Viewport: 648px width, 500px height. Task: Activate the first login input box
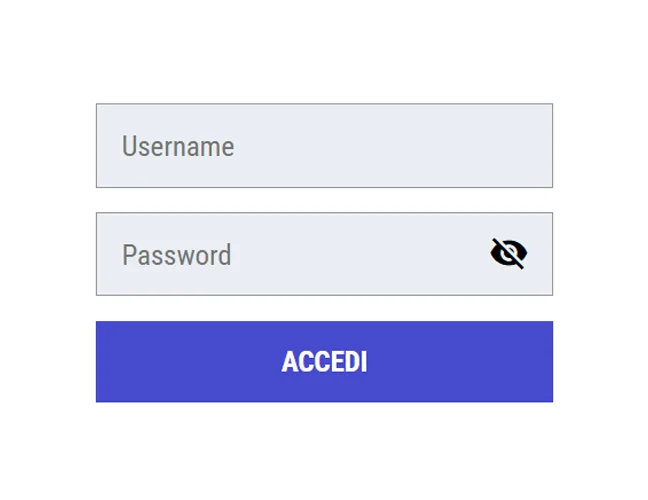324,145
